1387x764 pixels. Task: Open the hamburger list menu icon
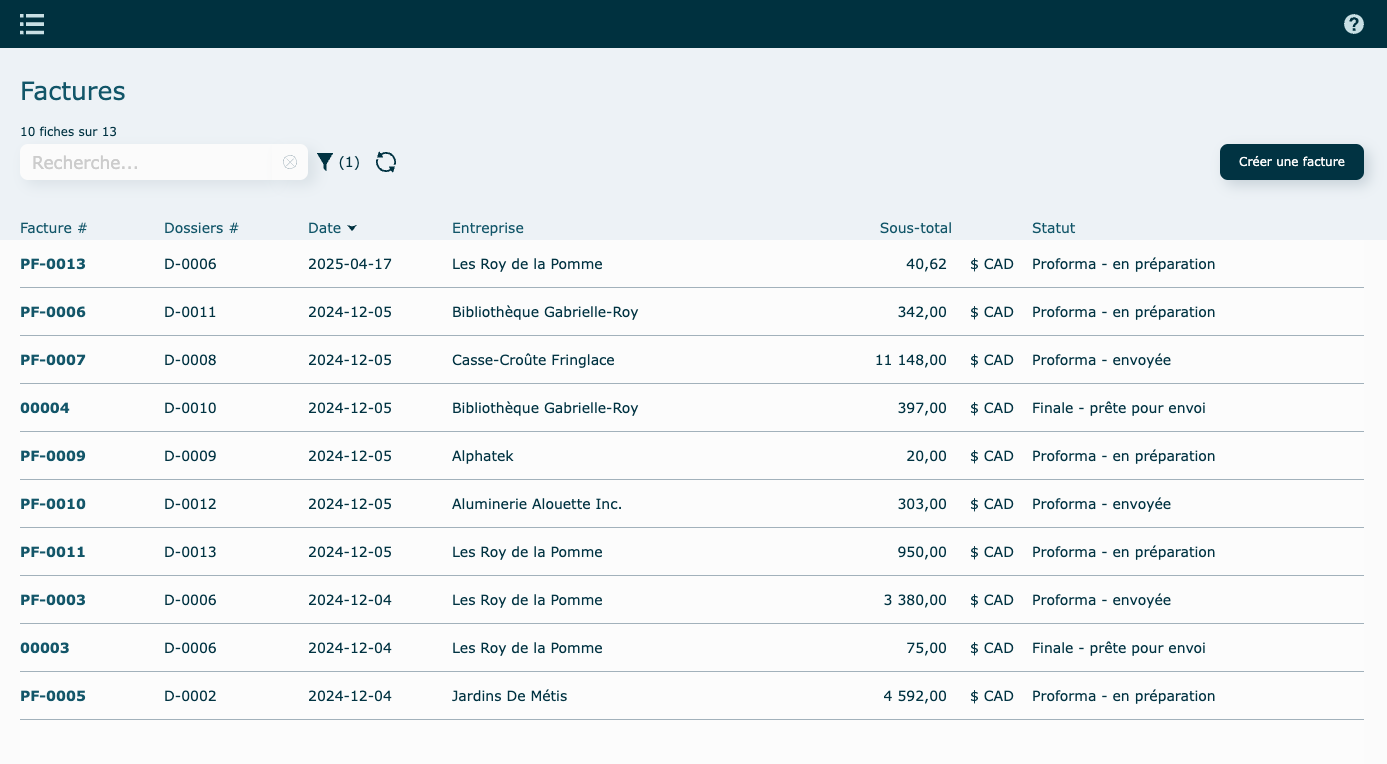pos(32,24)
